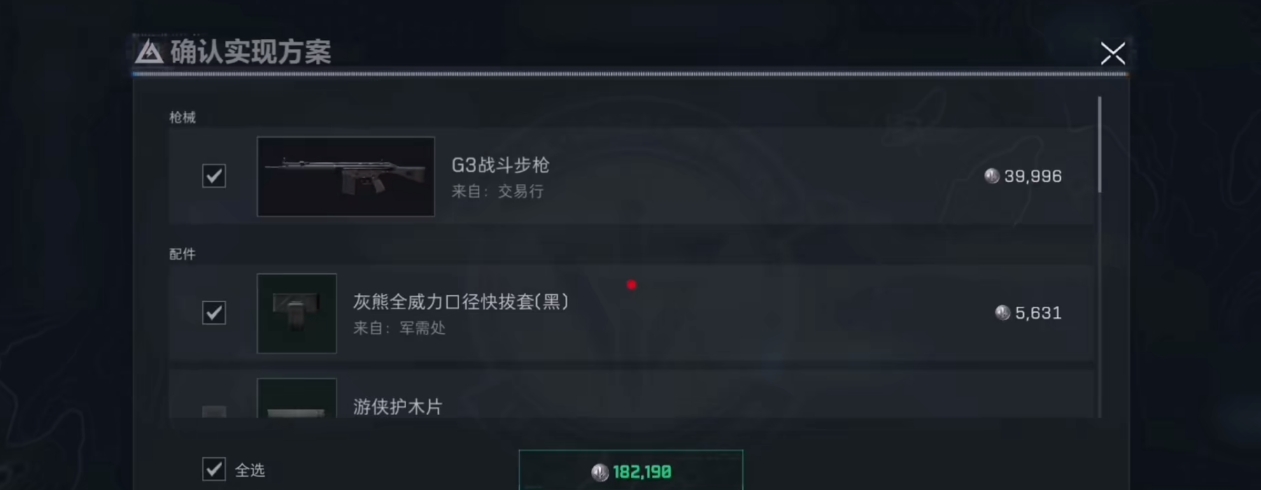
Task: Open the G3 rifle thumbnail image
Action: click(346, 177)
